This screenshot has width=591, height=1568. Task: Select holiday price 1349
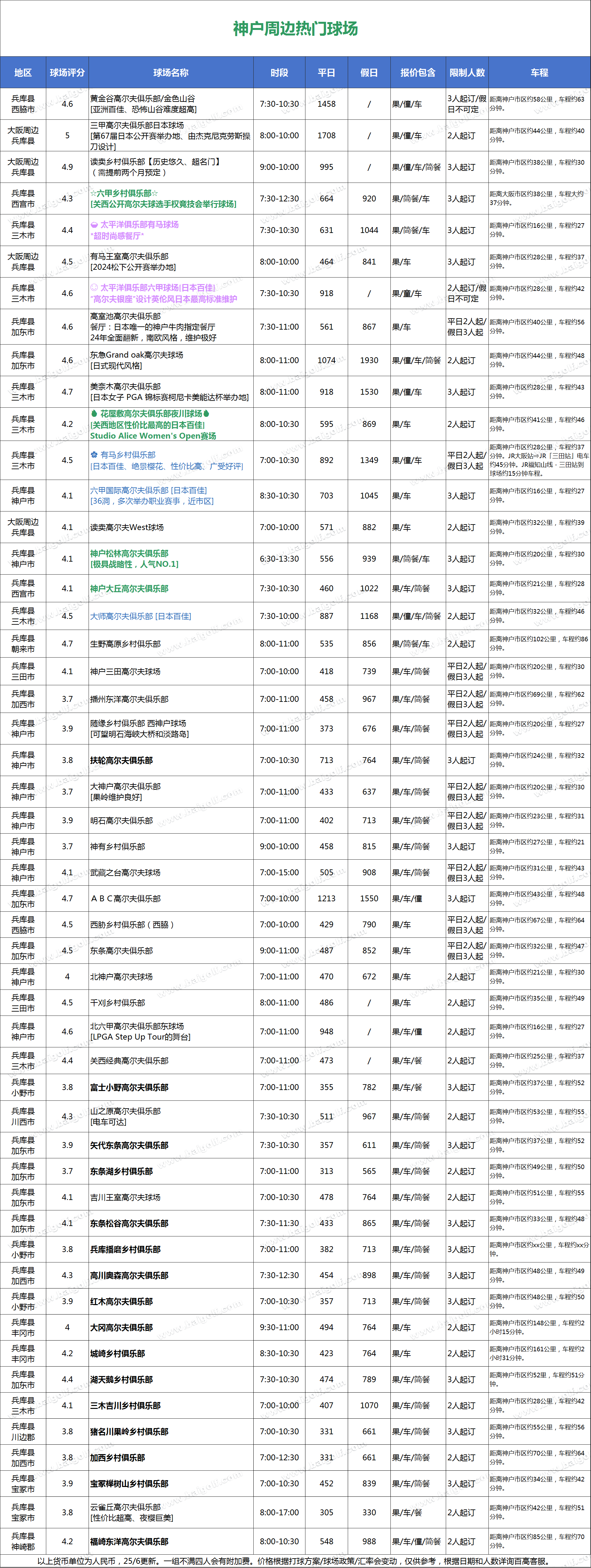pos(369,461)
